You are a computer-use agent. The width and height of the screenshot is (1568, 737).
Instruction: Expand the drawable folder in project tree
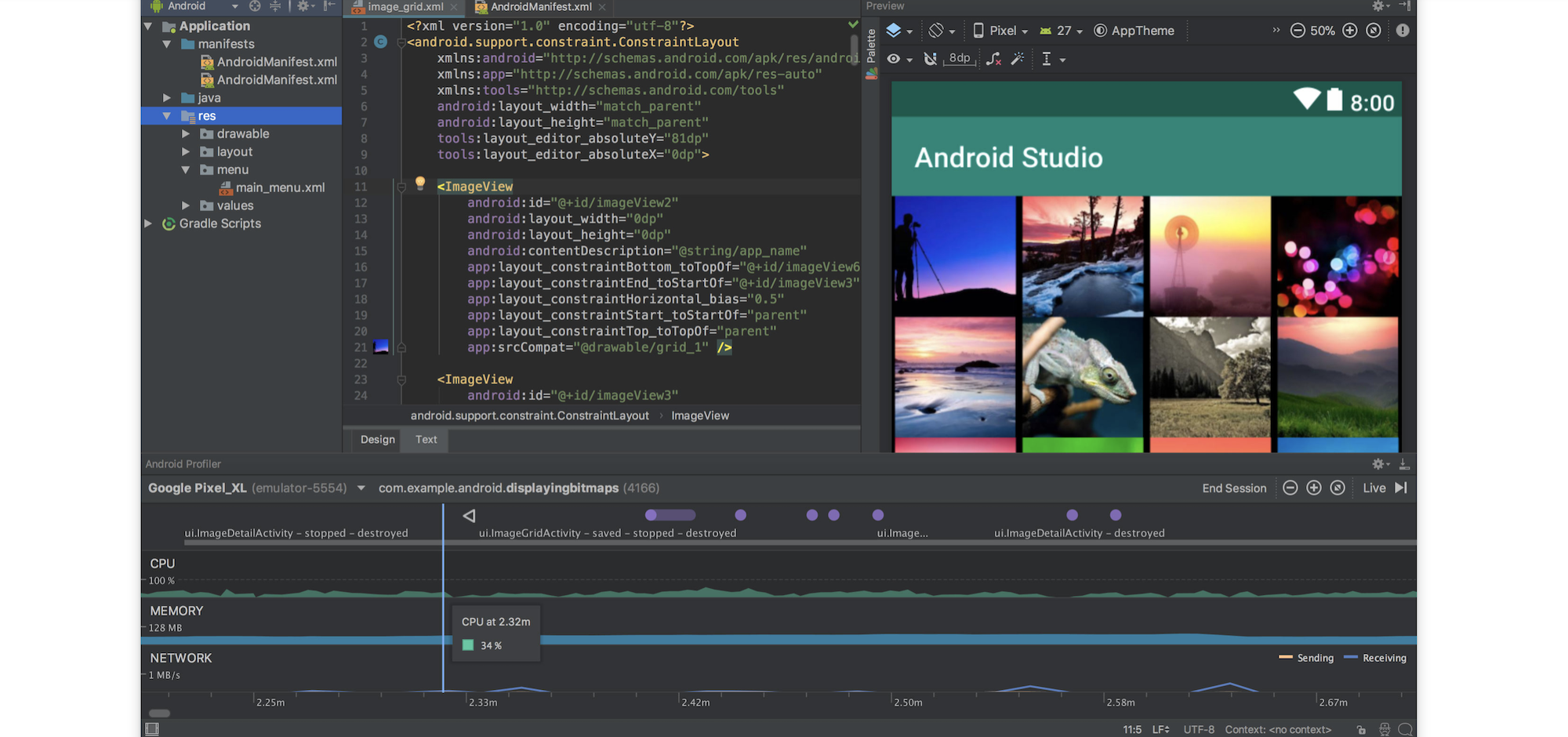(186, 134)
